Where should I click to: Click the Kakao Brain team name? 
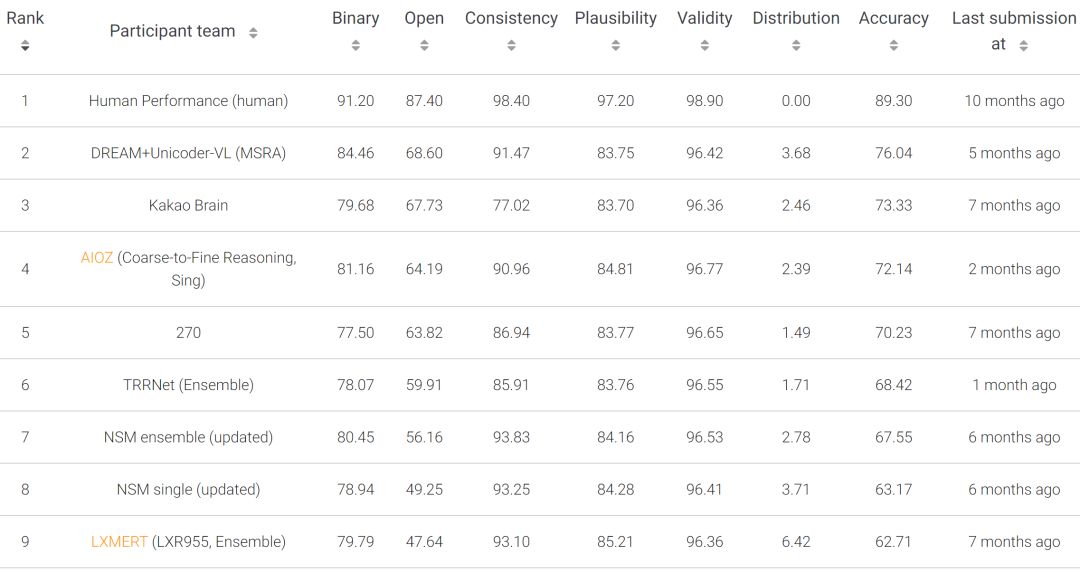188,205
